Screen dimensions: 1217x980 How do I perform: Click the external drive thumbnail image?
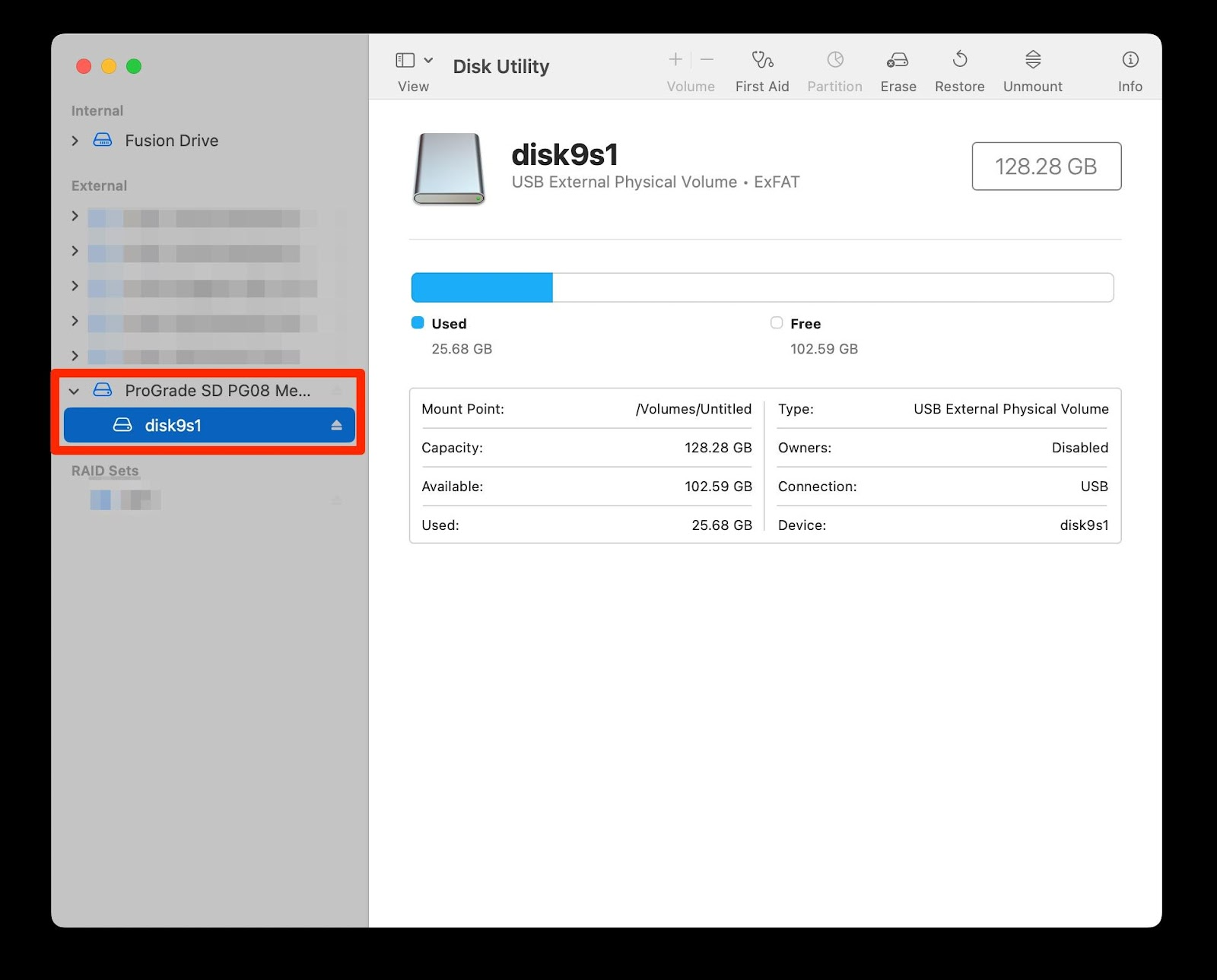pos(447,168)
